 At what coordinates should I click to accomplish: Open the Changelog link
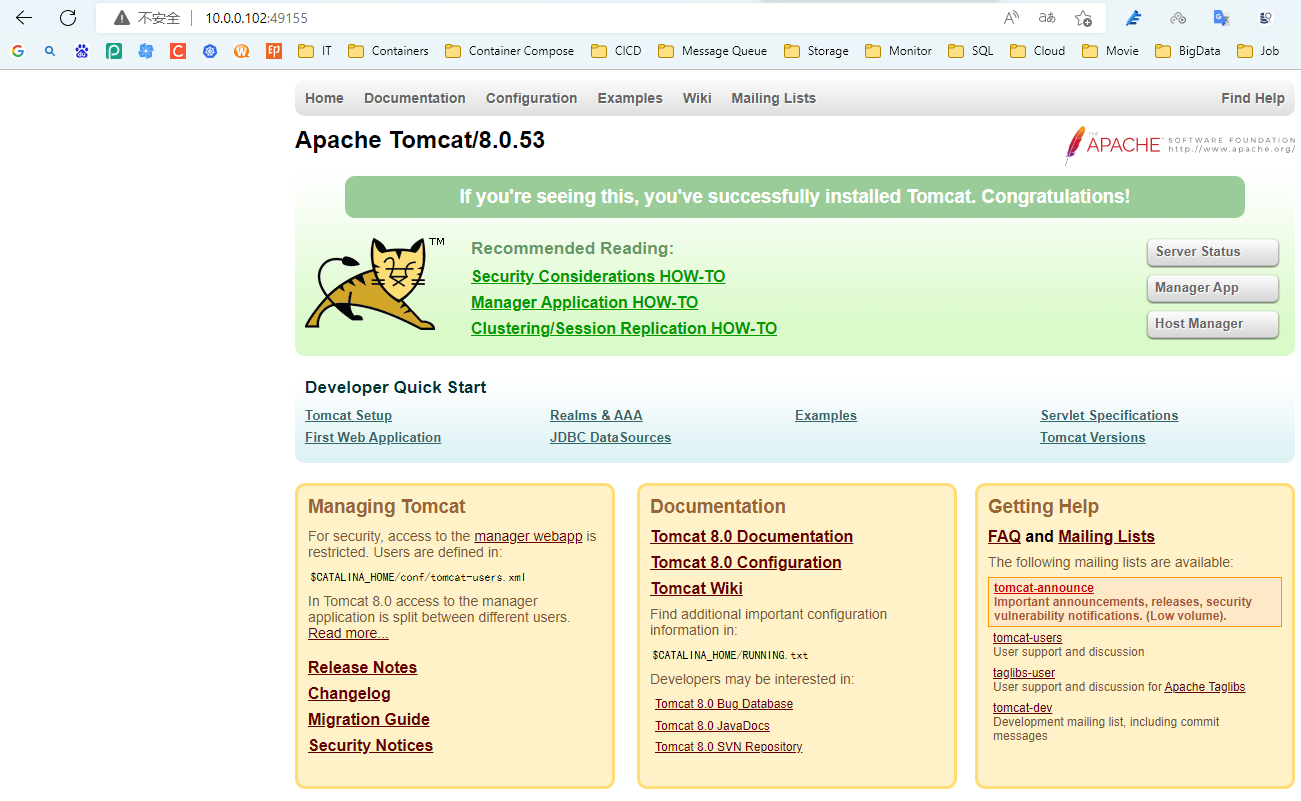(349, 693)
